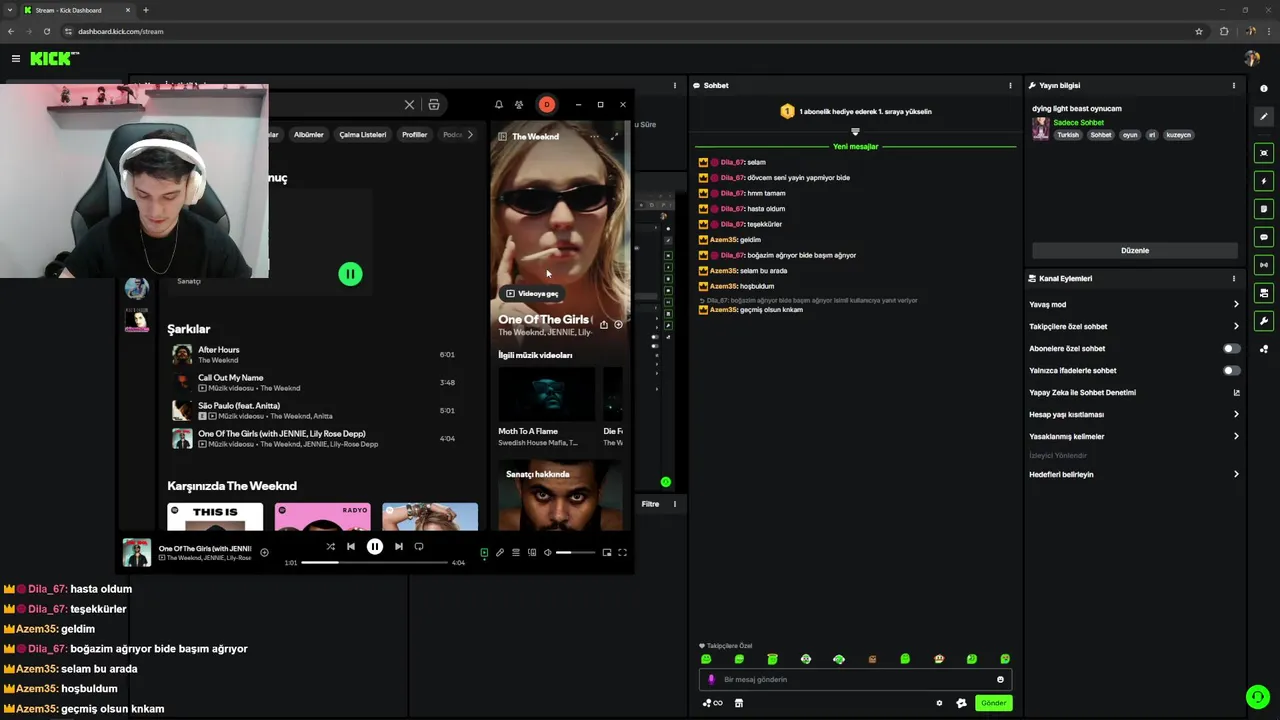Open Moth To A Flame video thumbnail
The image size is (1280, 720).
click(x=546, y=393)
